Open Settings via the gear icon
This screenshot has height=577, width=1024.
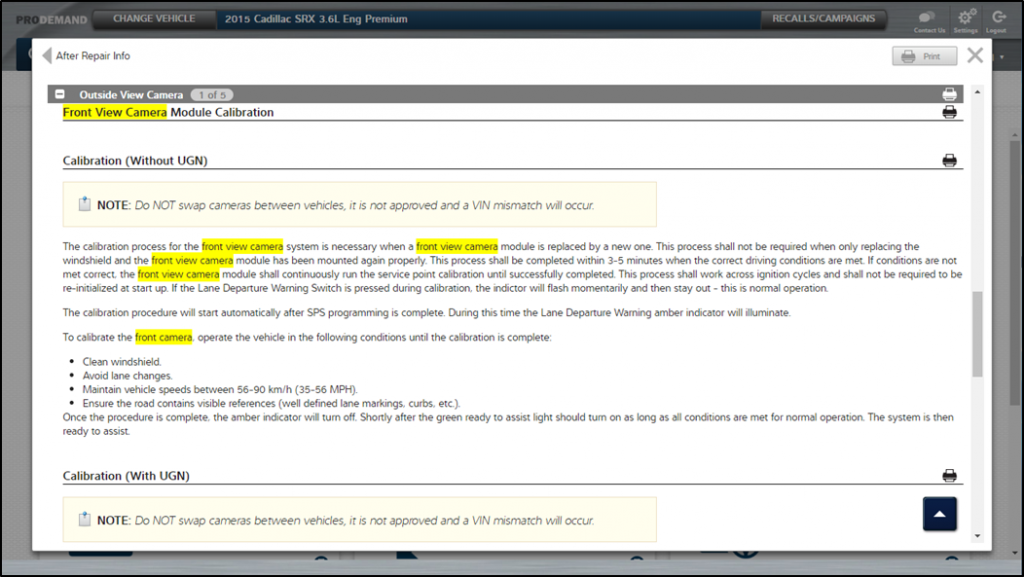tap(966, 18)
